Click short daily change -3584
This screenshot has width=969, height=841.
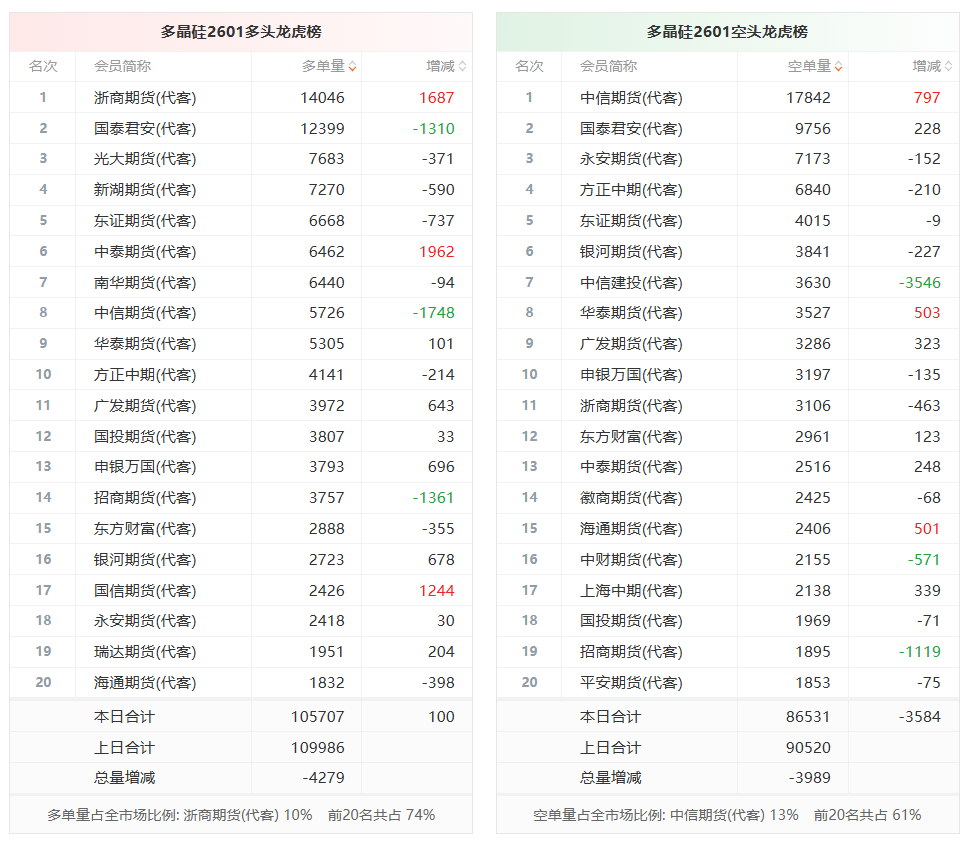coord(920,717)
